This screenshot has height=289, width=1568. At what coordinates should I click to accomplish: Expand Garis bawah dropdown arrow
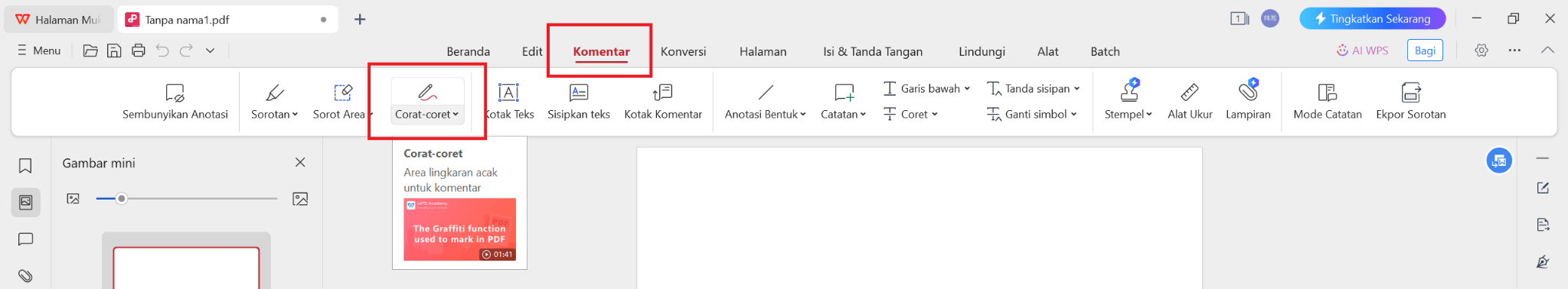click(967, 89)
